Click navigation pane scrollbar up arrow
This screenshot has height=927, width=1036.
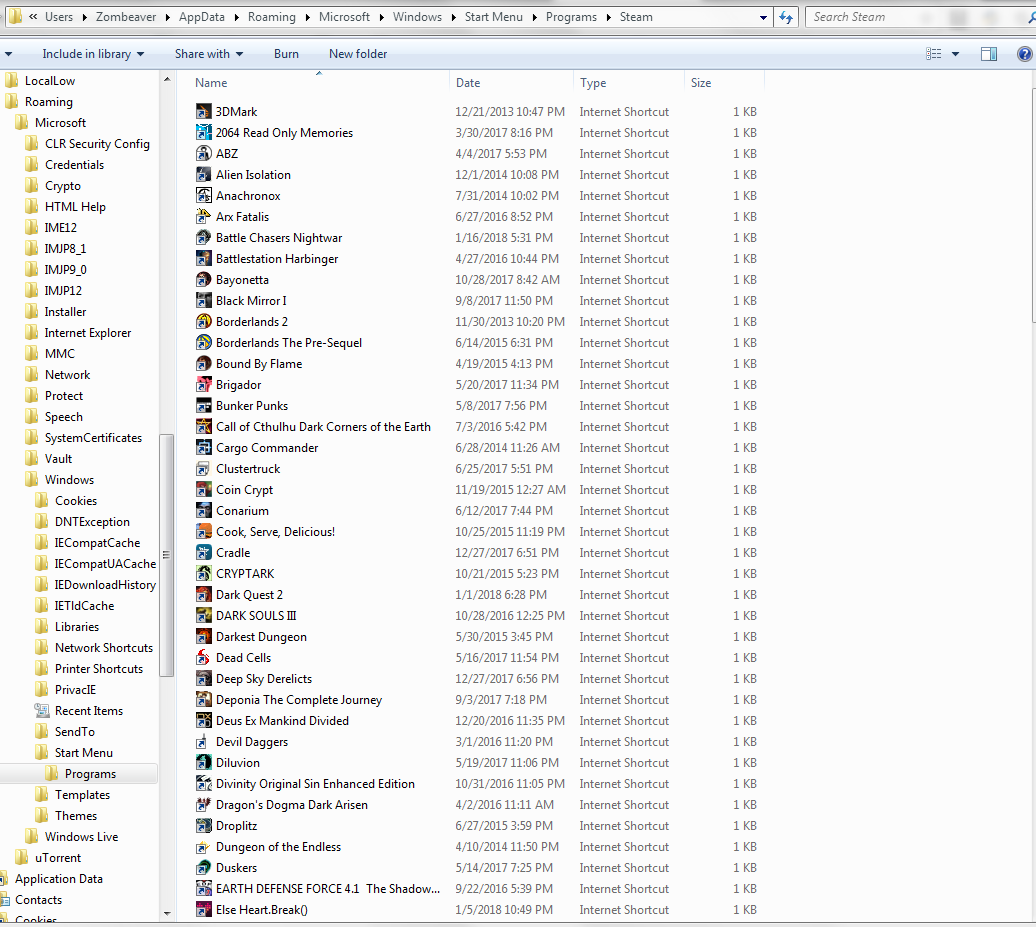pyautogui.click(x=167, y=79)
